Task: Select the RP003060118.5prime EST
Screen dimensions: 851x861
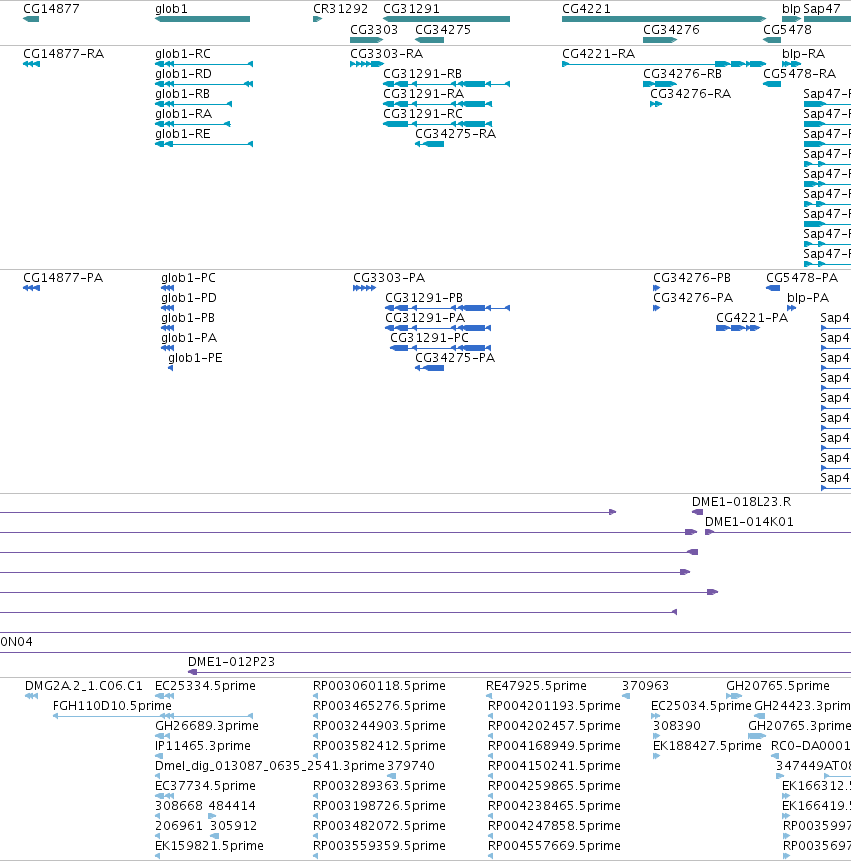Action: click(316, 696)
